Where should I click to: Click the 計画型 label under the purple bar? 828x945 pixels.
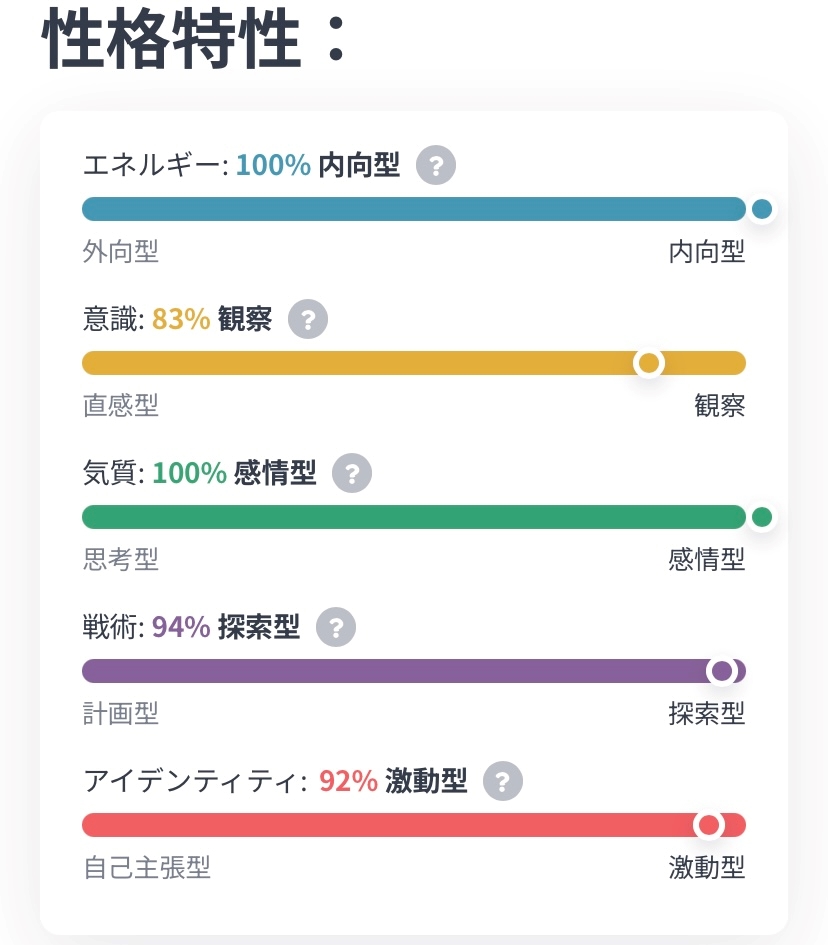click(x=120, y=713)
